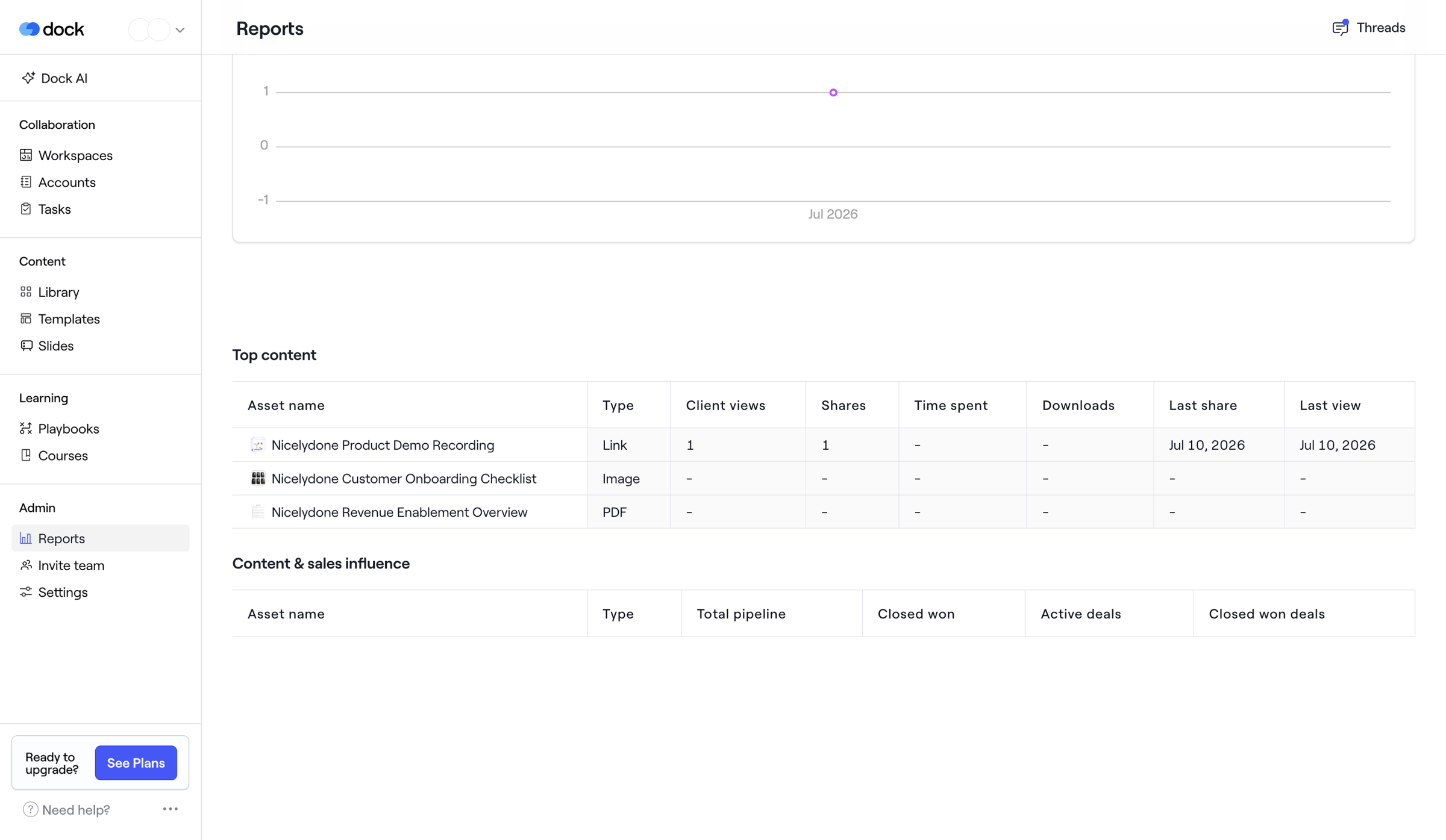Open the Library section

click(58, 292)
